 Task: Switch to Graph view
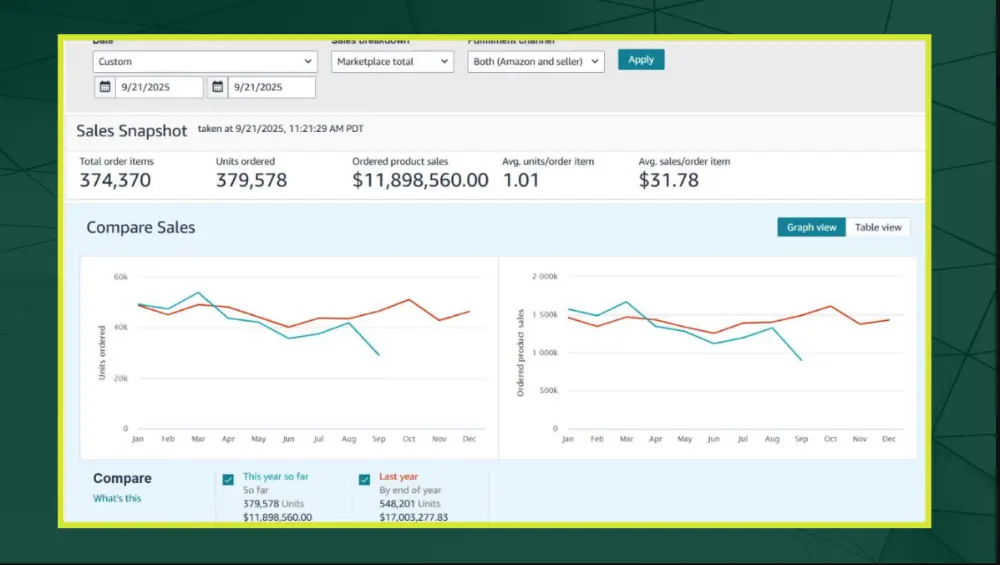[x=811, y=227]
